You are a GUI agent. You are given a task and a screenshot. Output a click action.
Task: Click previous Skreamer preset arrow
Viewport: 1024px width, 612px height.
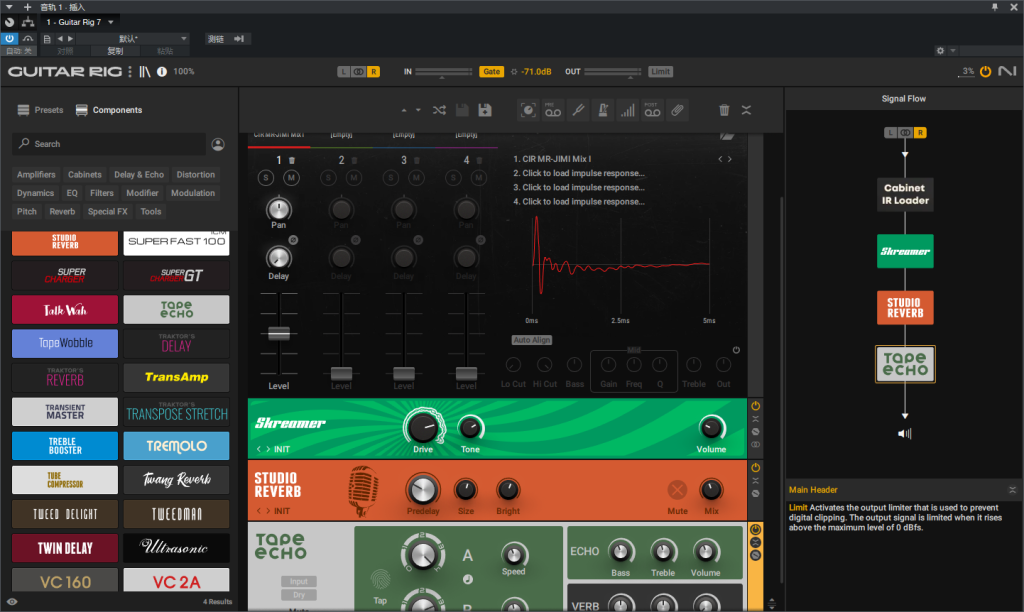[259, 449]
